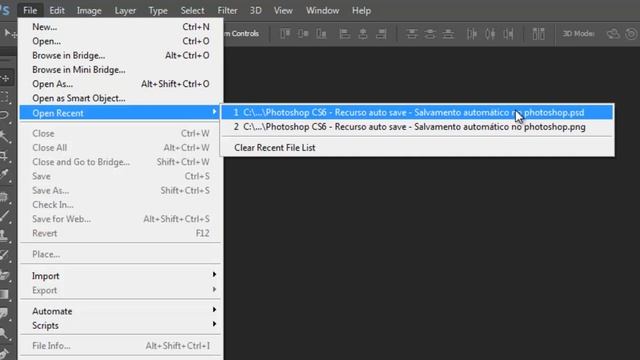Open the Help menu
640x360 pixels.
[x=361, y=11]
